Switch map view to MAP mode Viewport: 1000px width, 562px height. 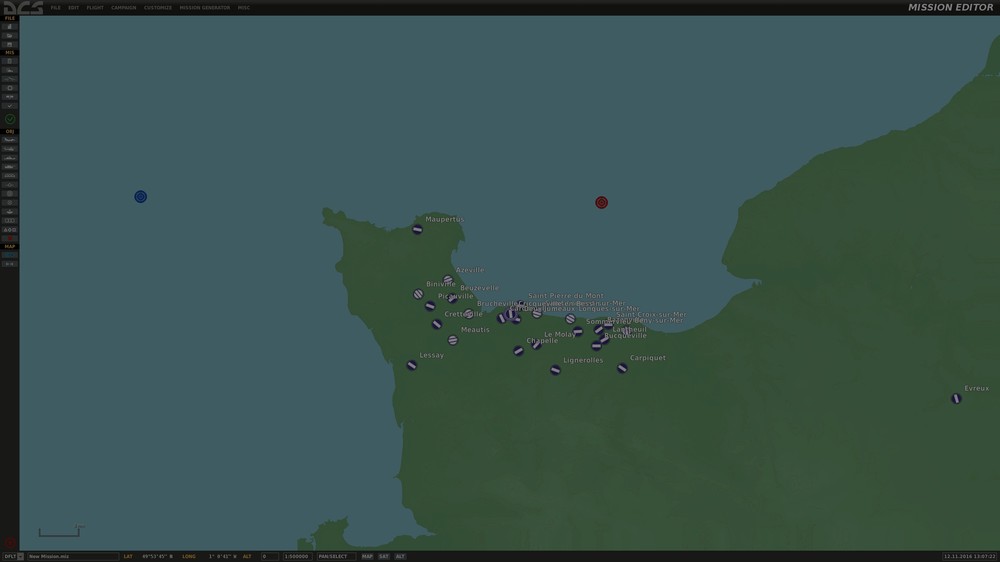367,556
